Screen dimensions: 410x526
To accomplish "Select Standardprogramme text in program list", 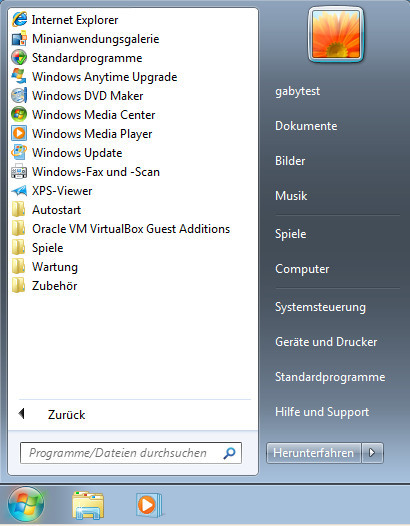I will 87,58.
